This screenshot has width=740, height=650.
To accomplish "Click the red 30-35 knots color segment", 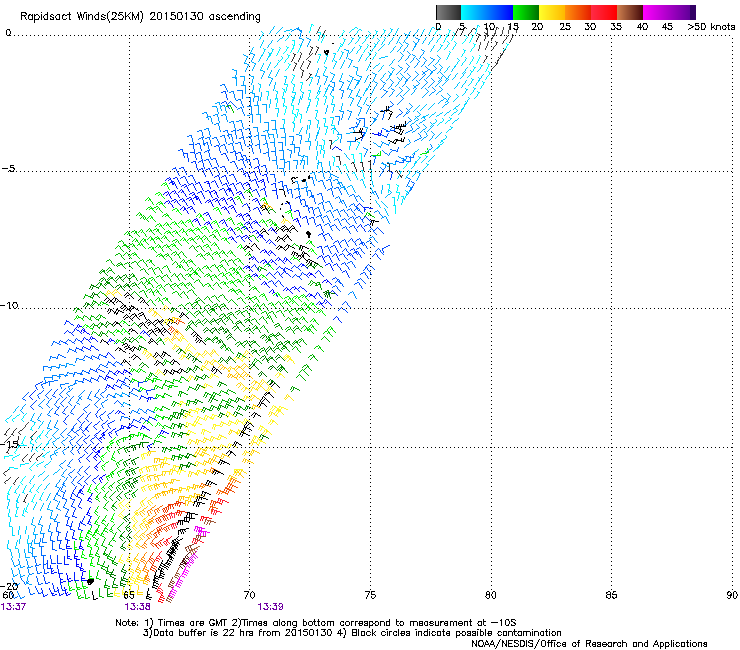I will [604, 12].
